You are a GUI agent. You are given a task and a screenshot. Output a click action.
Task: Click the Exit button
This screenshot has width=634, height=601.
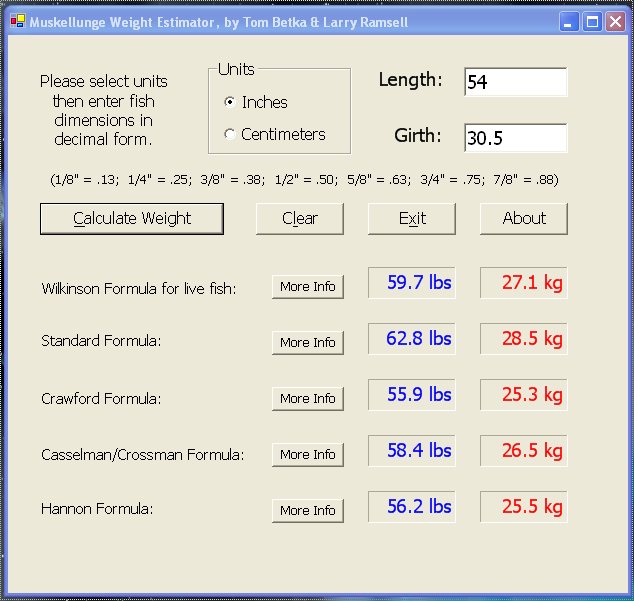pos(412,219)
